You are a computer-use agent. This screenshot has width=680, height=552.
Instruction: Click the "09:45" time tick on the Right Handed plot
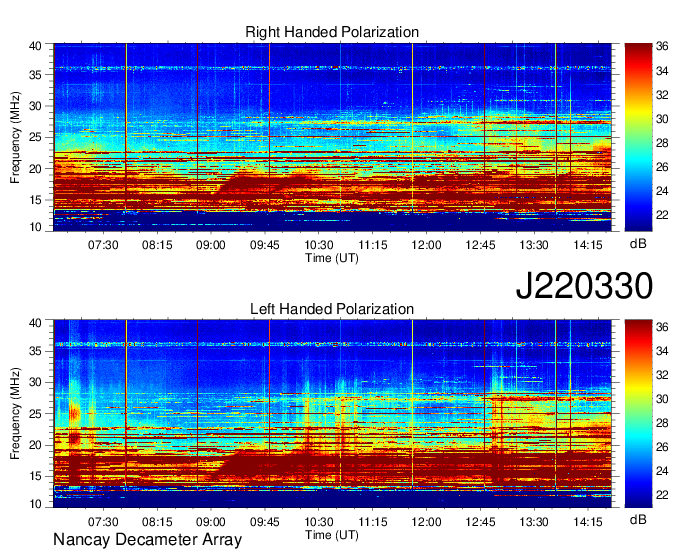click(265, 245)
